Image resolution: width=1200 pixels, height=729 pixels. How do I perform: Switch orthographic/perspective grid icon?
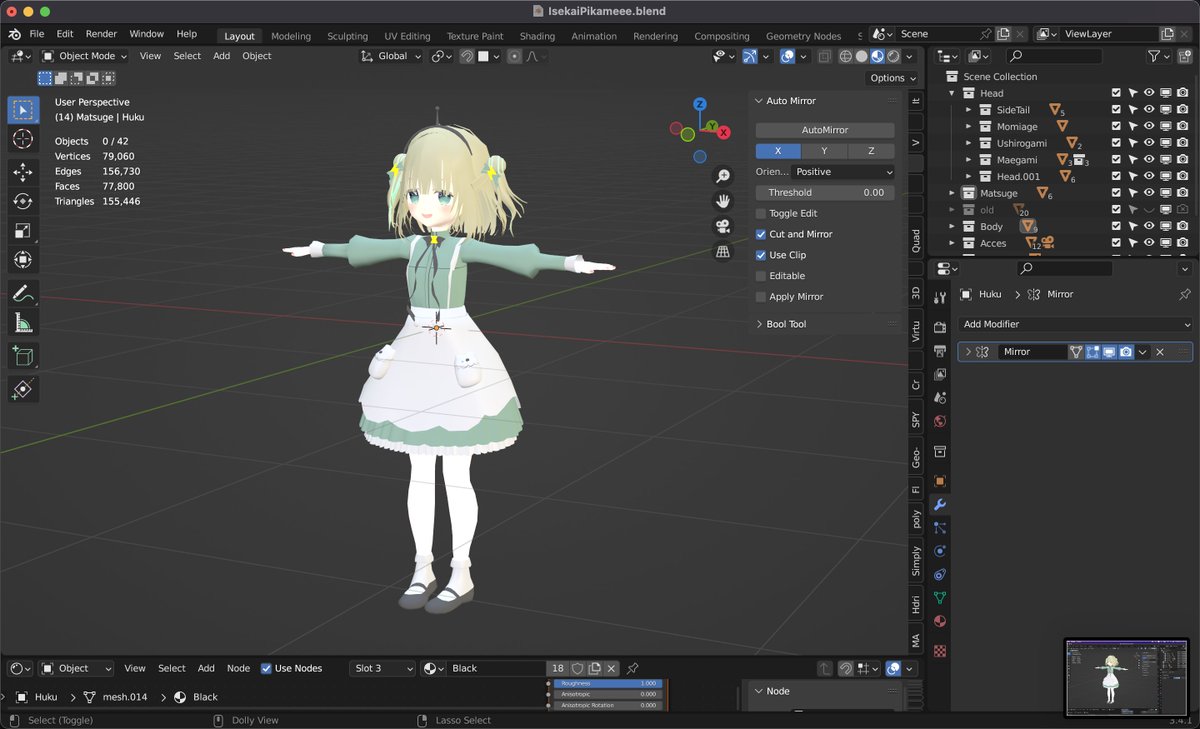[722, 252]
